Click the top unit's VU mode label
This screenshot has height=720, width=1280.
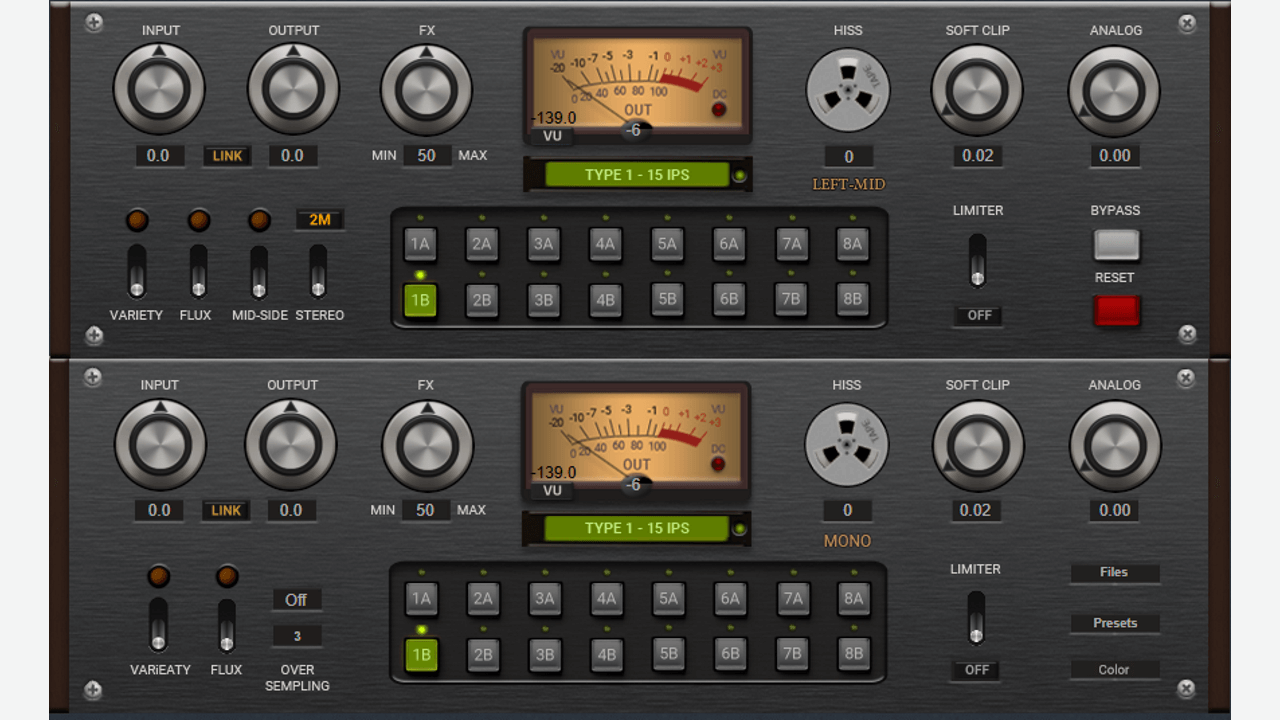coord(552,136)
